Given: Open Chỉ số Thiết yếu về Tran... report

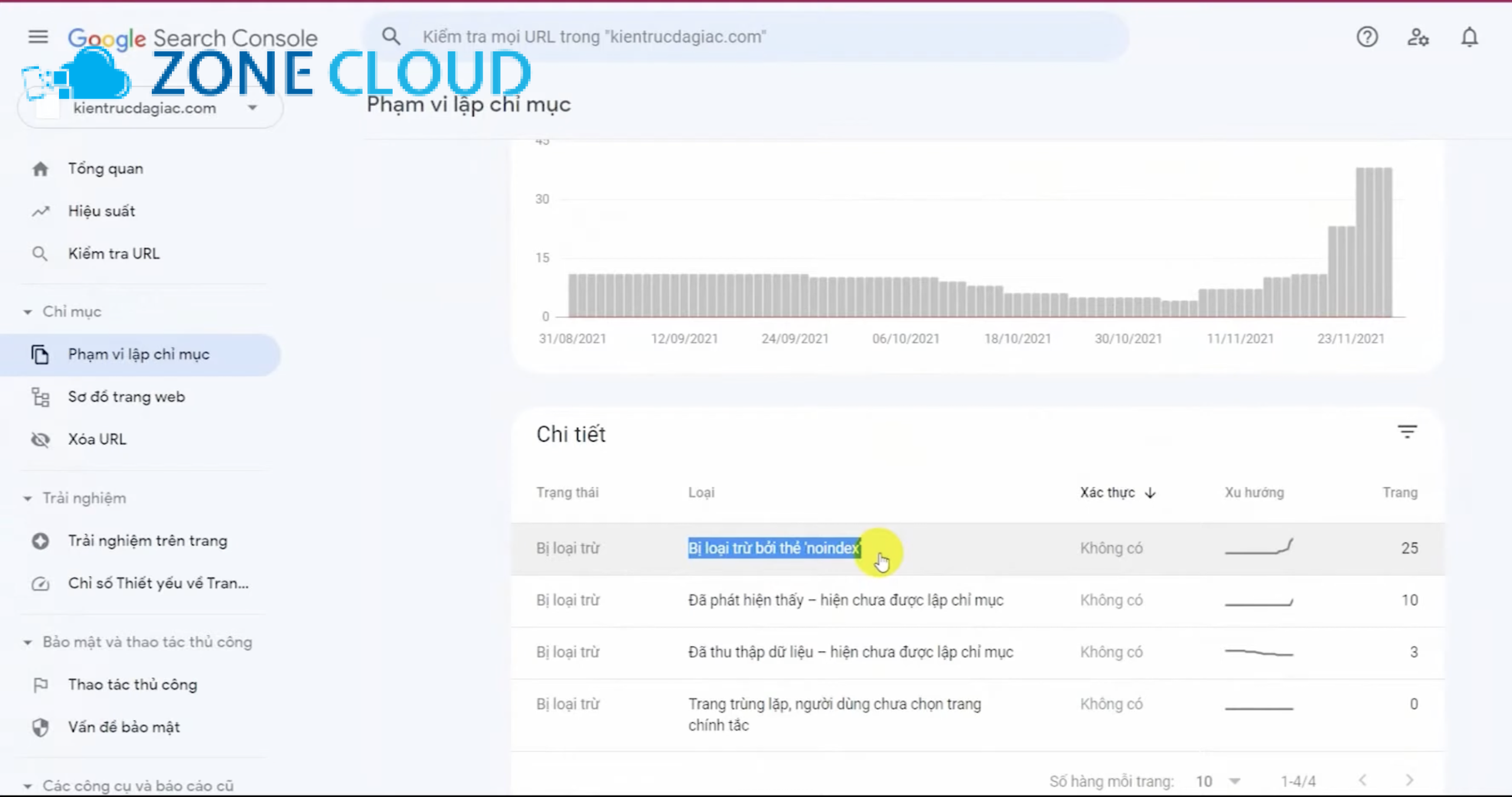Looking at the screenshot, I should [x=158, y=583].
